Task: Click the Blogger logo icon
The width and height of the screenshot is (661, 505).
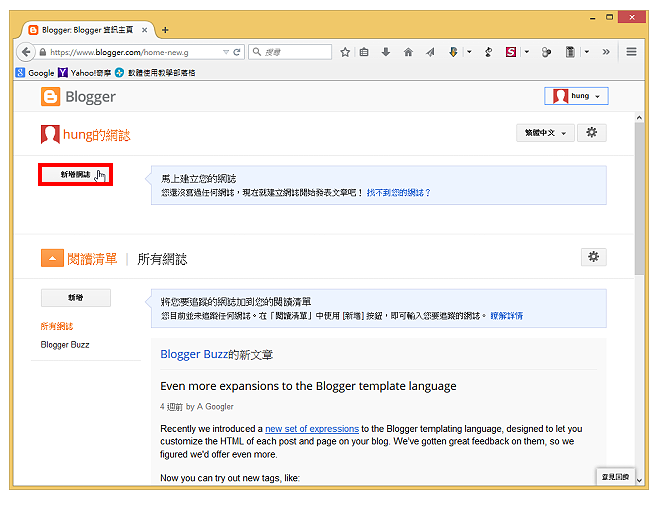Action: click(x=50, y=97)
